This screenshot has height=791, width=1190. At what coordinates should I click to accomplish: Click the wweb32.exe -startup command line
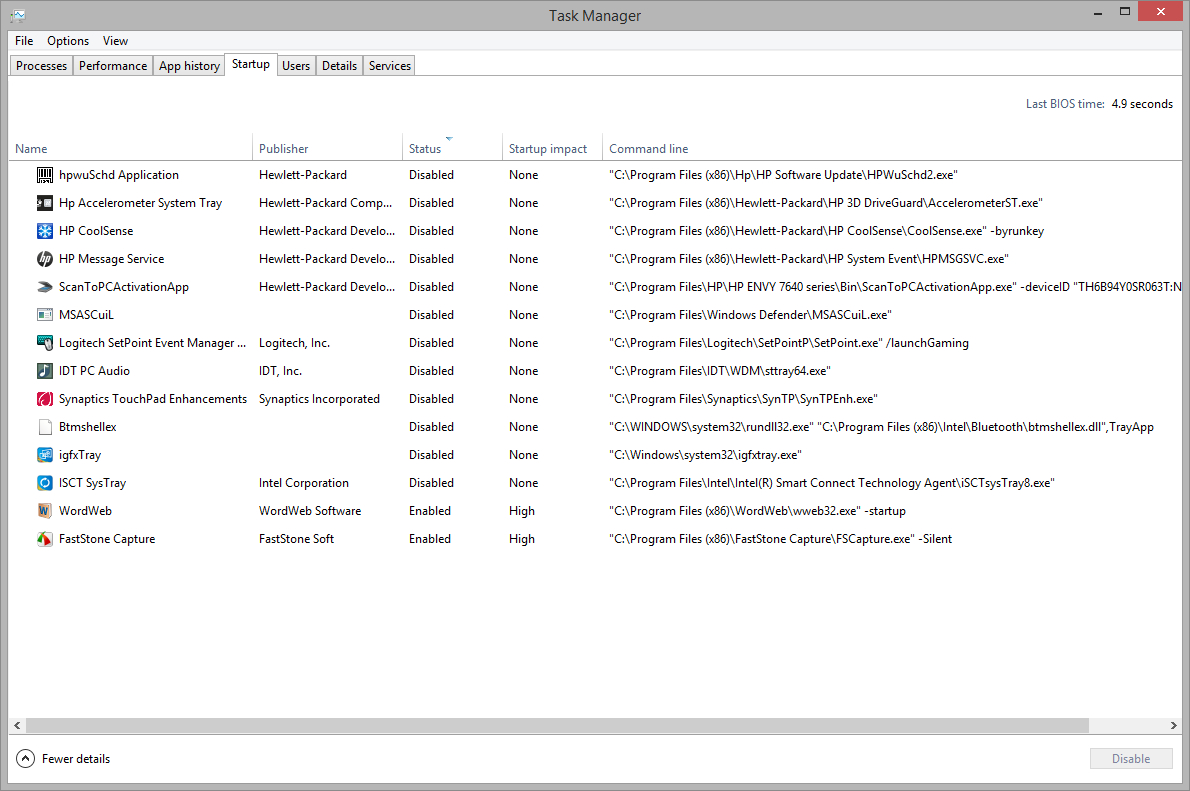pyautogui.click(x=757, y=512)
